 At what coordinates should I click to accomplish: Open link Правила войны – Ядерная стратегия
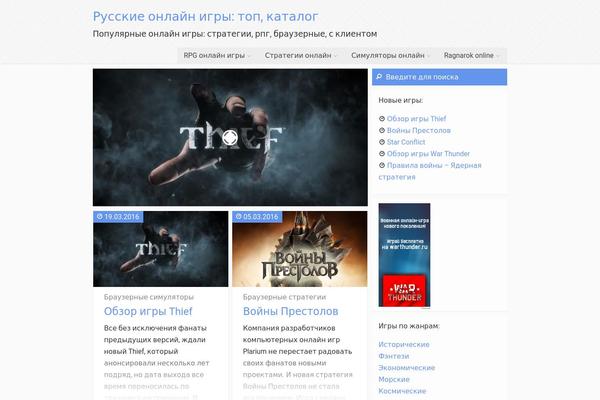click(430, 171)
